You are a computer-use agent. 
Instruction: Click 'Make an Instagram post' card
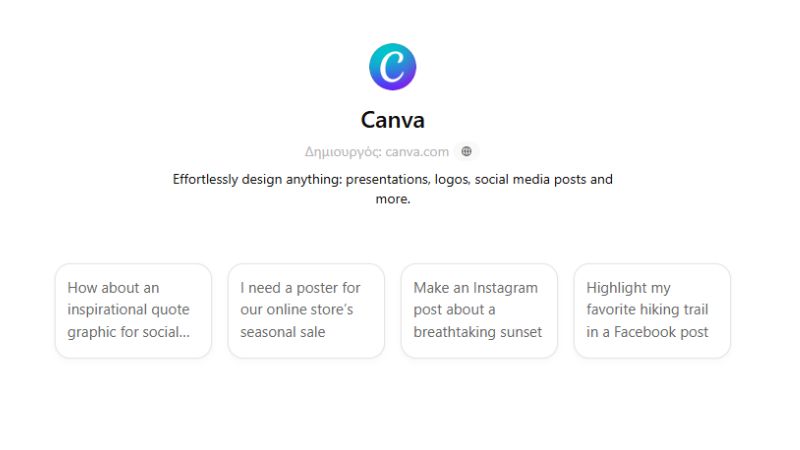(x=479, y=311)
